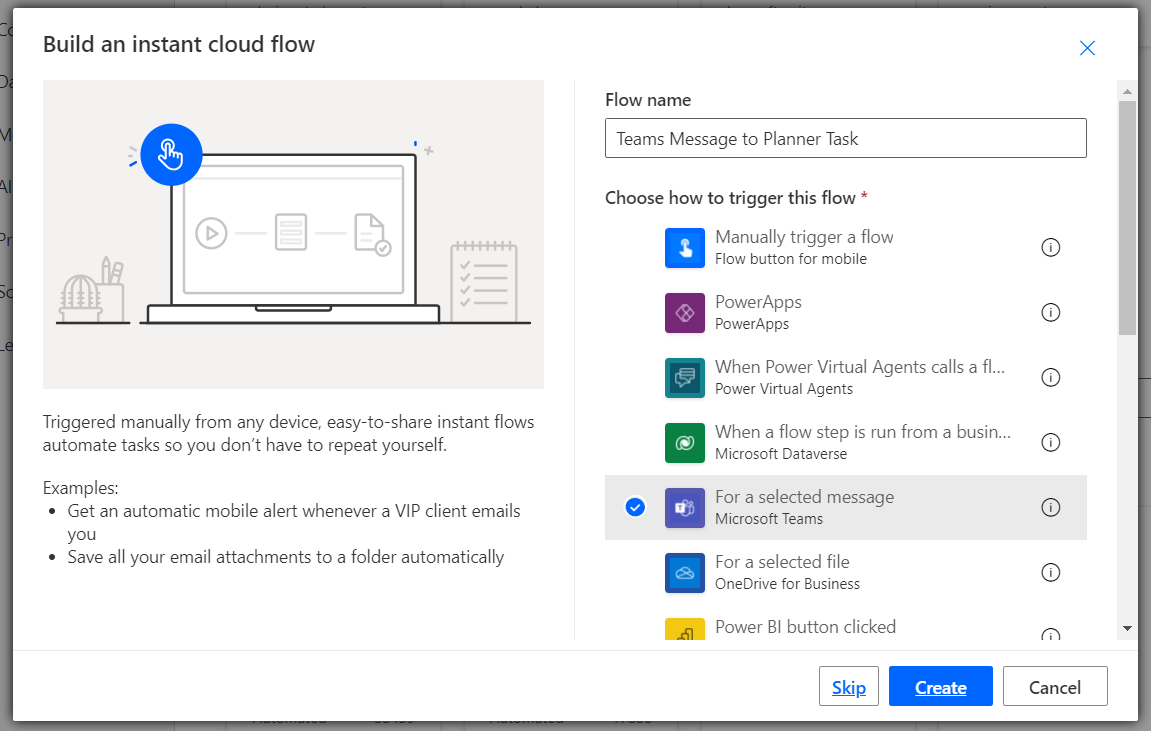
Task: Edit the Flow name text field
Action: [x=845, y=138]
